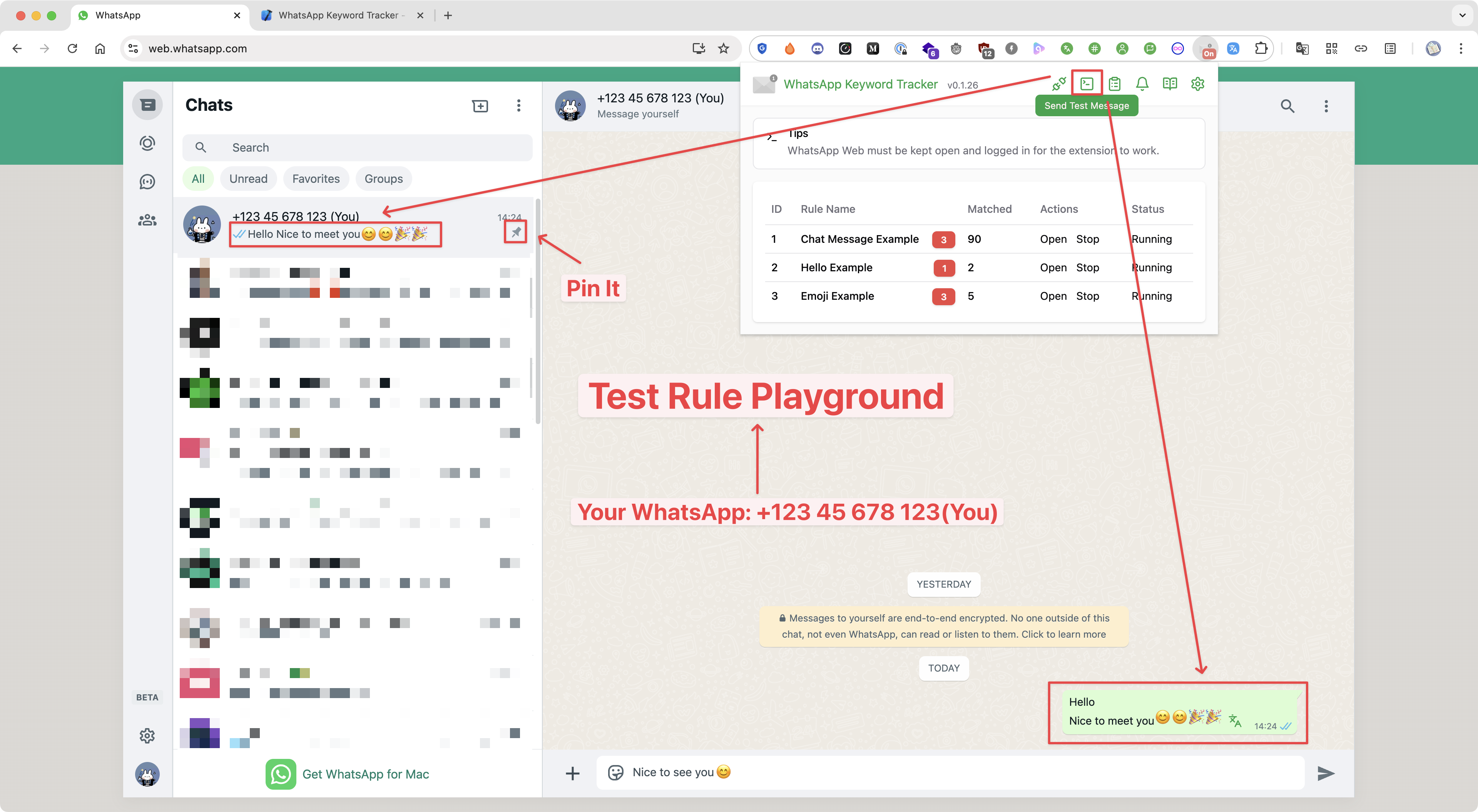Click badge 3 next to Emoji Example
This screenshot has width=1478, height=812.
point(943,297)
